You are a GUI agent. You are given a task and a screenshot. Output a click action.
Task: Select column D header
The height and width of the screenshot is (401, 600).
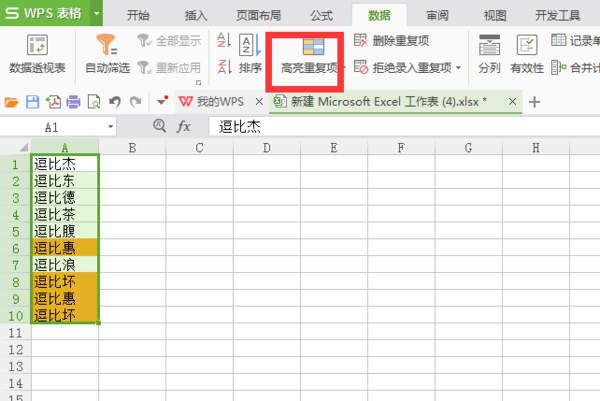click(267, 147)
